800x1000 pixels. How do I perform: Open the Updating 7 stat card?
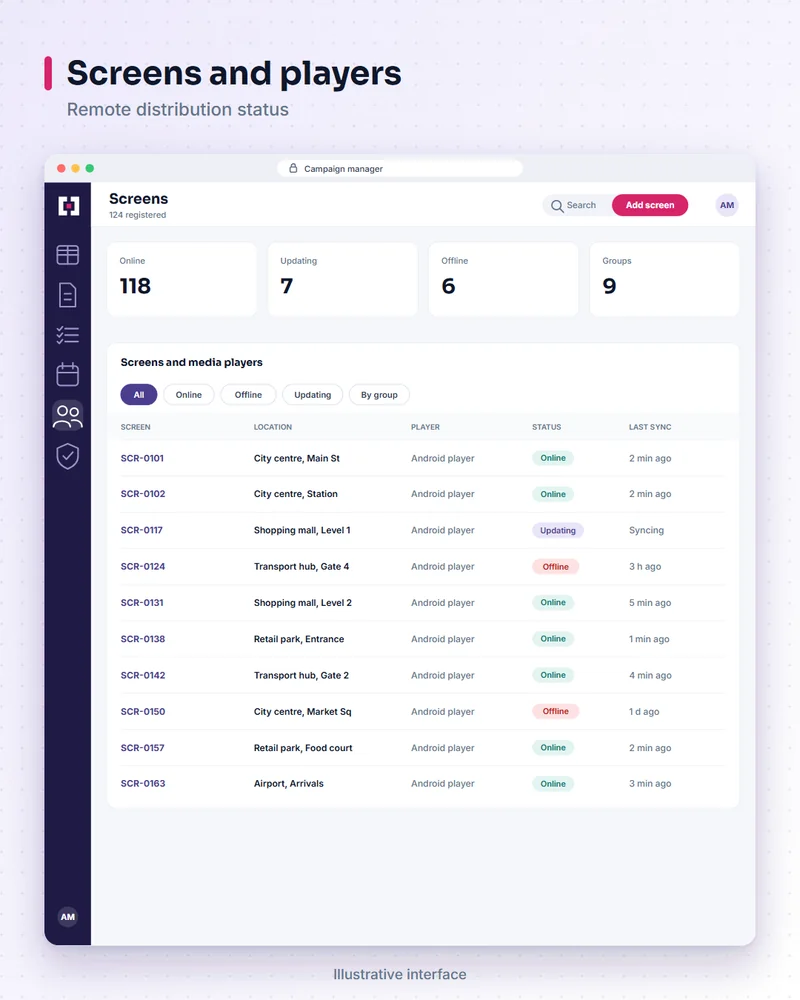[x=343, y=279]
